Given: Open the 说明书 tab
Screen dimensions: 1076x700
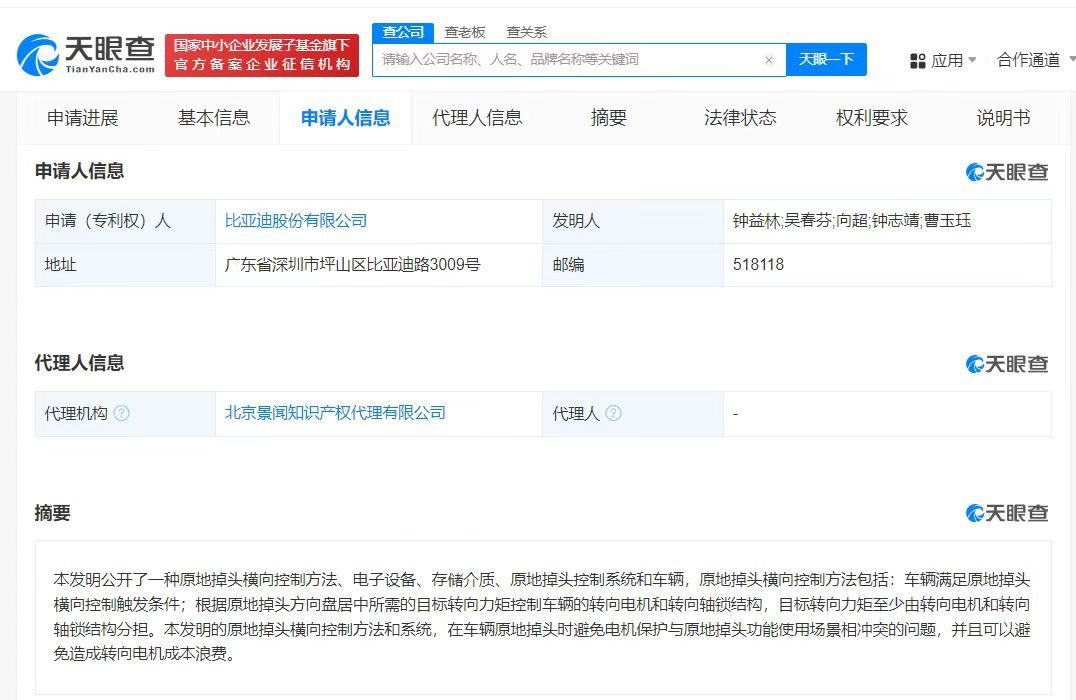Looking at the screenshot, I should (1001, 117).
